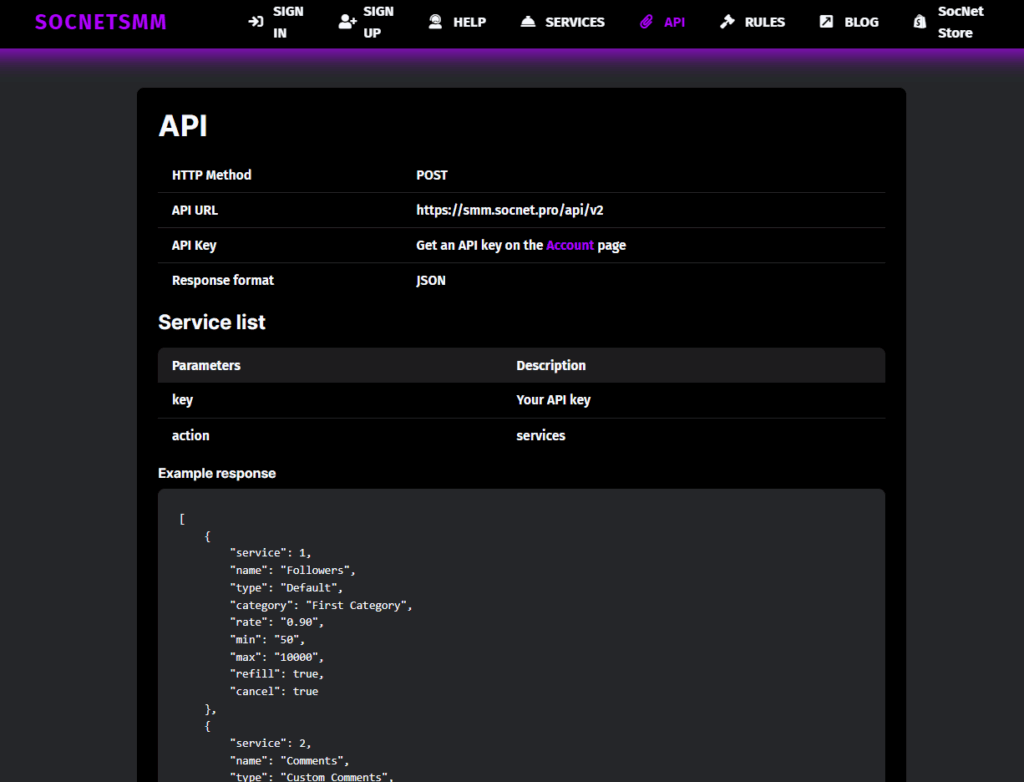The image size is (1024, 782).
Task: Open the BLOG navigation label
Action: click(x=860, y=22)
